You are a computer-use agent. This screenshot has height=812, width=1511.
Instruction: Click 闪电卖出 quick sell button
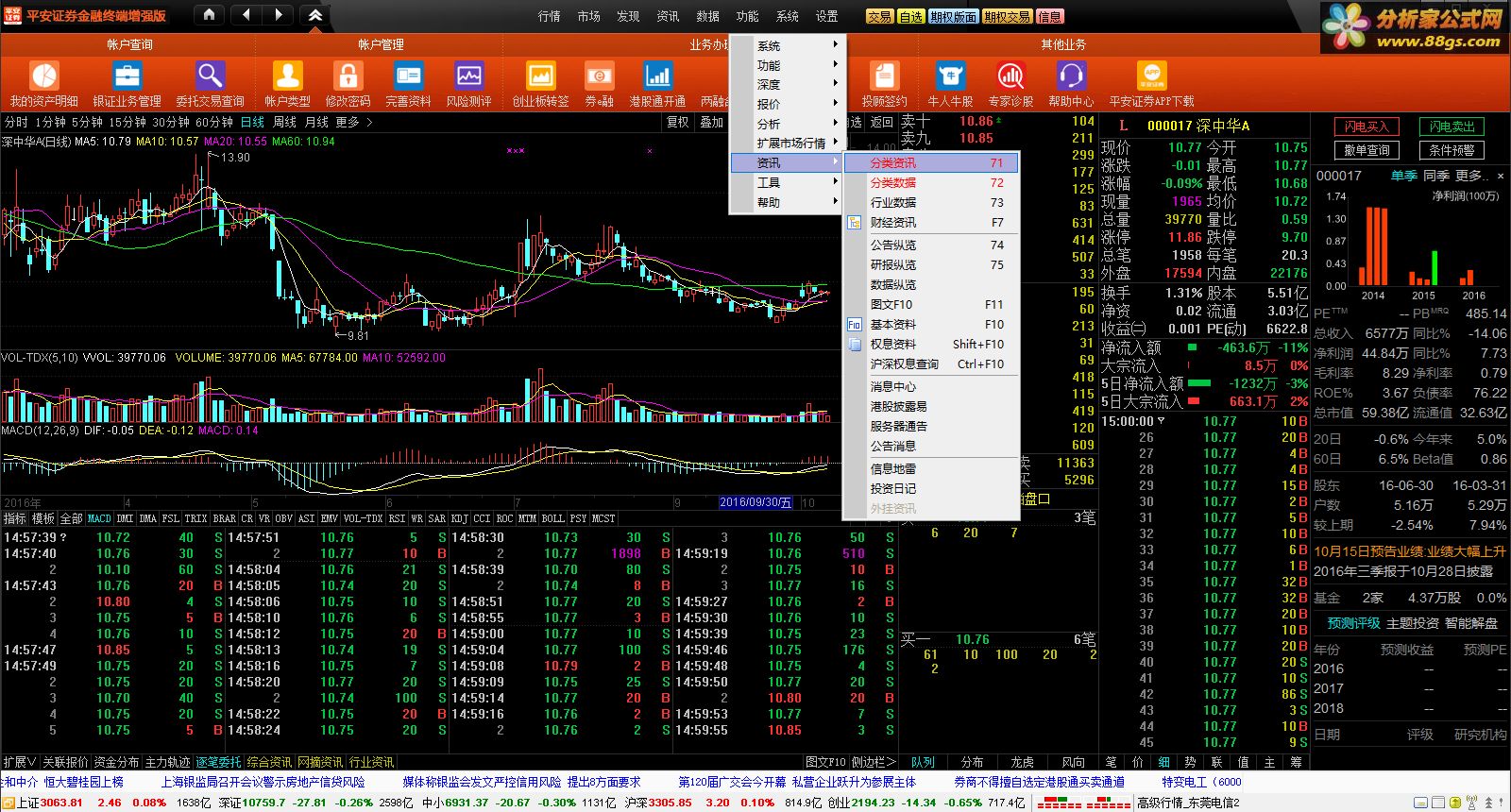[1452, 127]
